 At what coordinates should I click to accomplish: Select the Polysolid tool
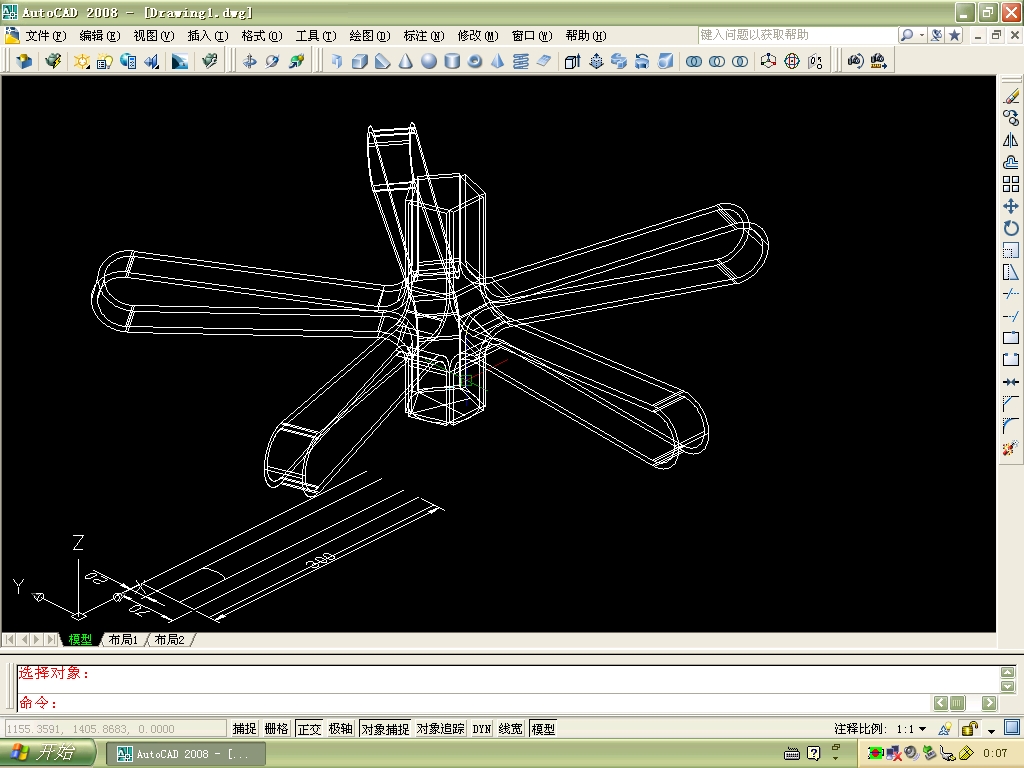tap(336, 61)
